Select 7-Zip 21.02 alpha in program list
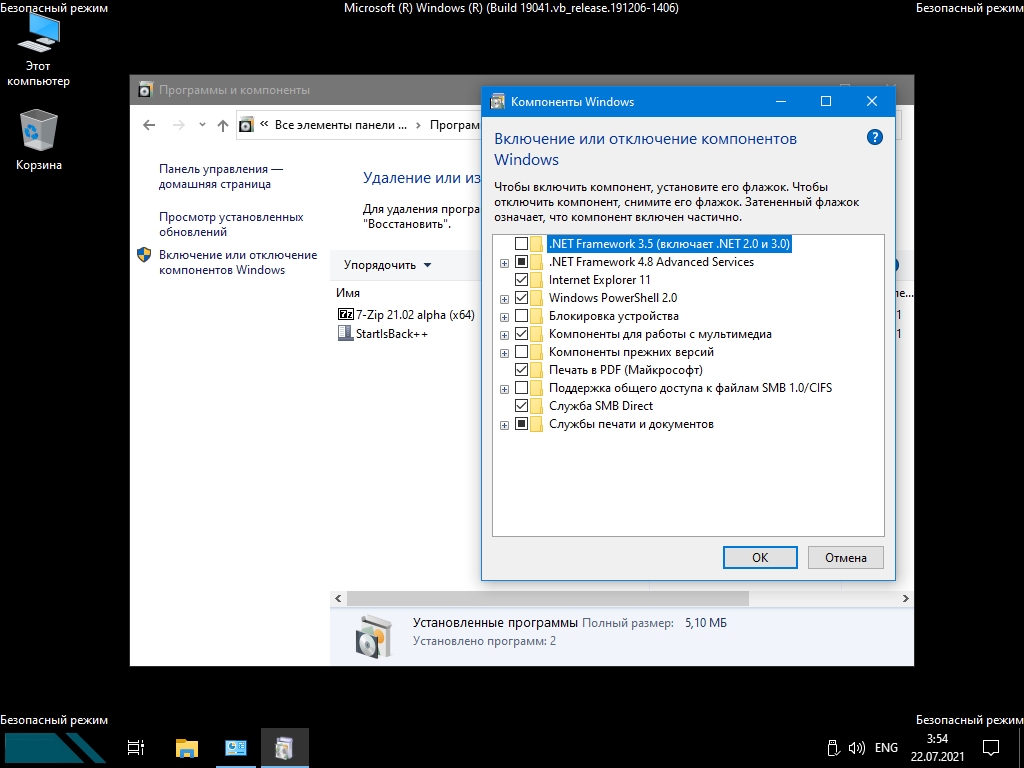1024x768 pixels. point(406,314)
